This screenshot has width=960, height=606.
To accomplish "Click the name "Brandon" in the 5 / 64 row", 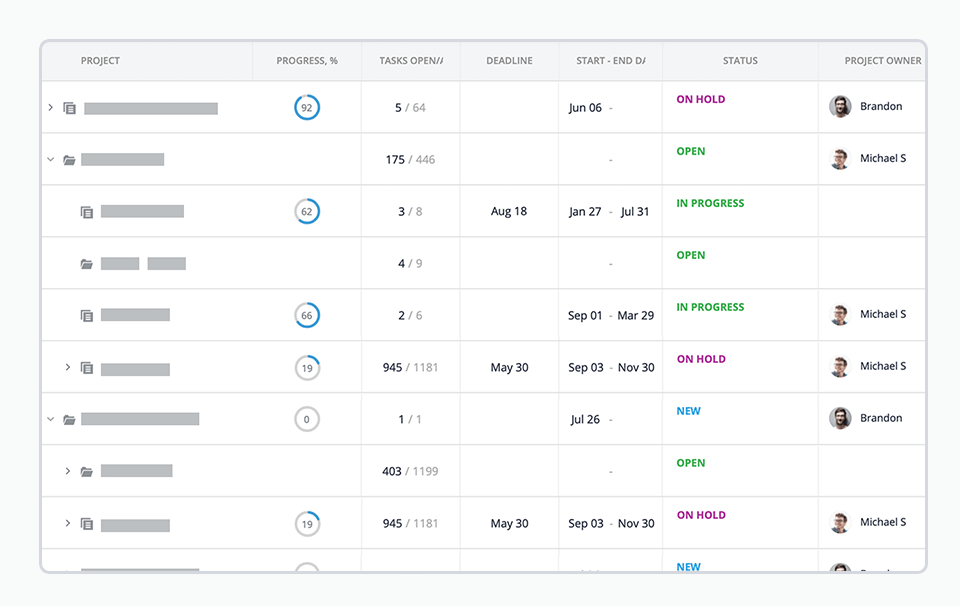I will click(881, 107).
